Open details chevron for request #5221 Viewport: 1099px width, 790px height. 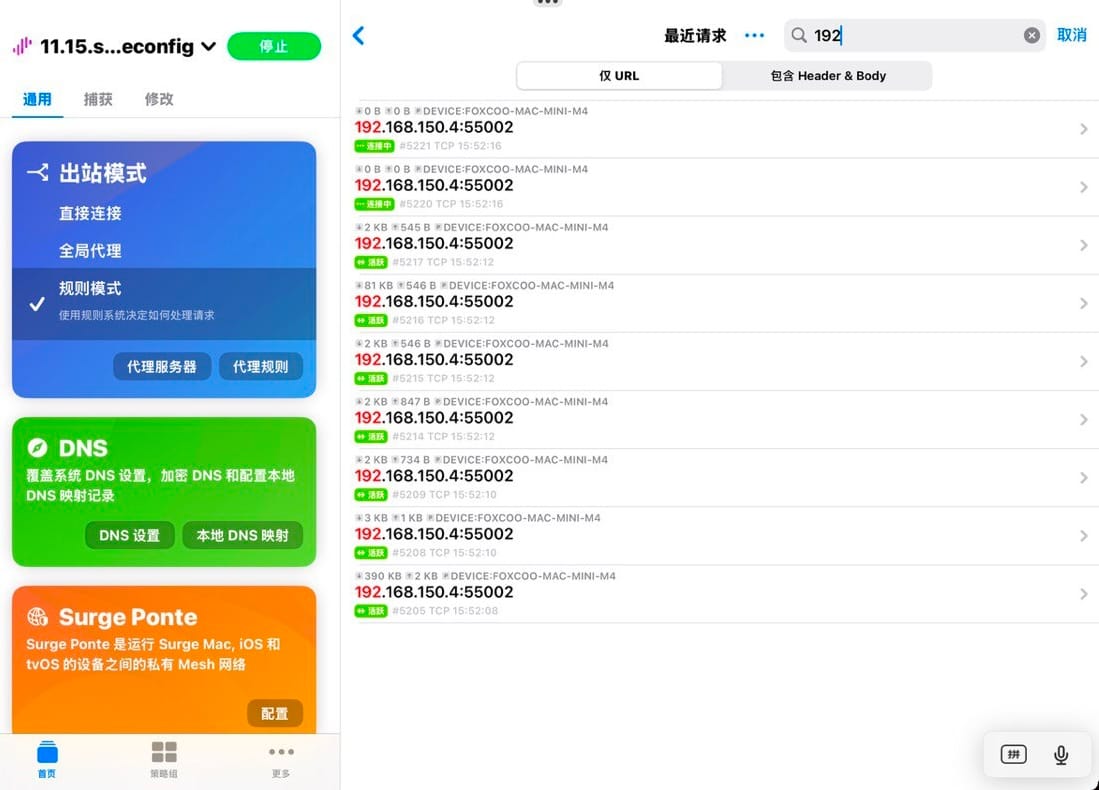(x=1084, y=129)
